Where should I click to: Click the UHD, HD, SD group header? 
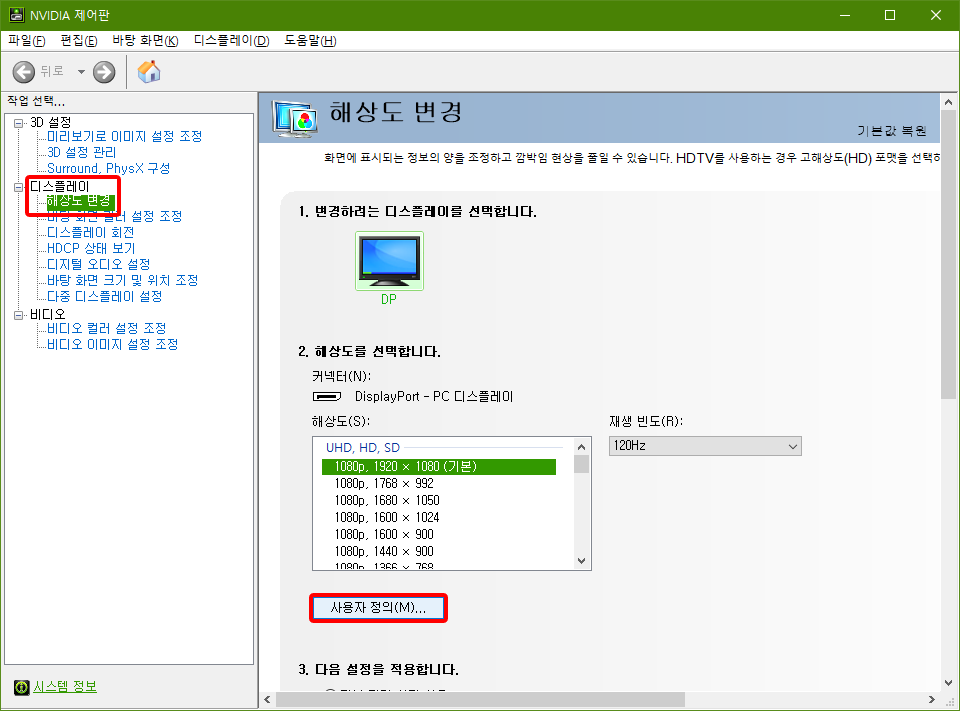(x=362, y=448)
